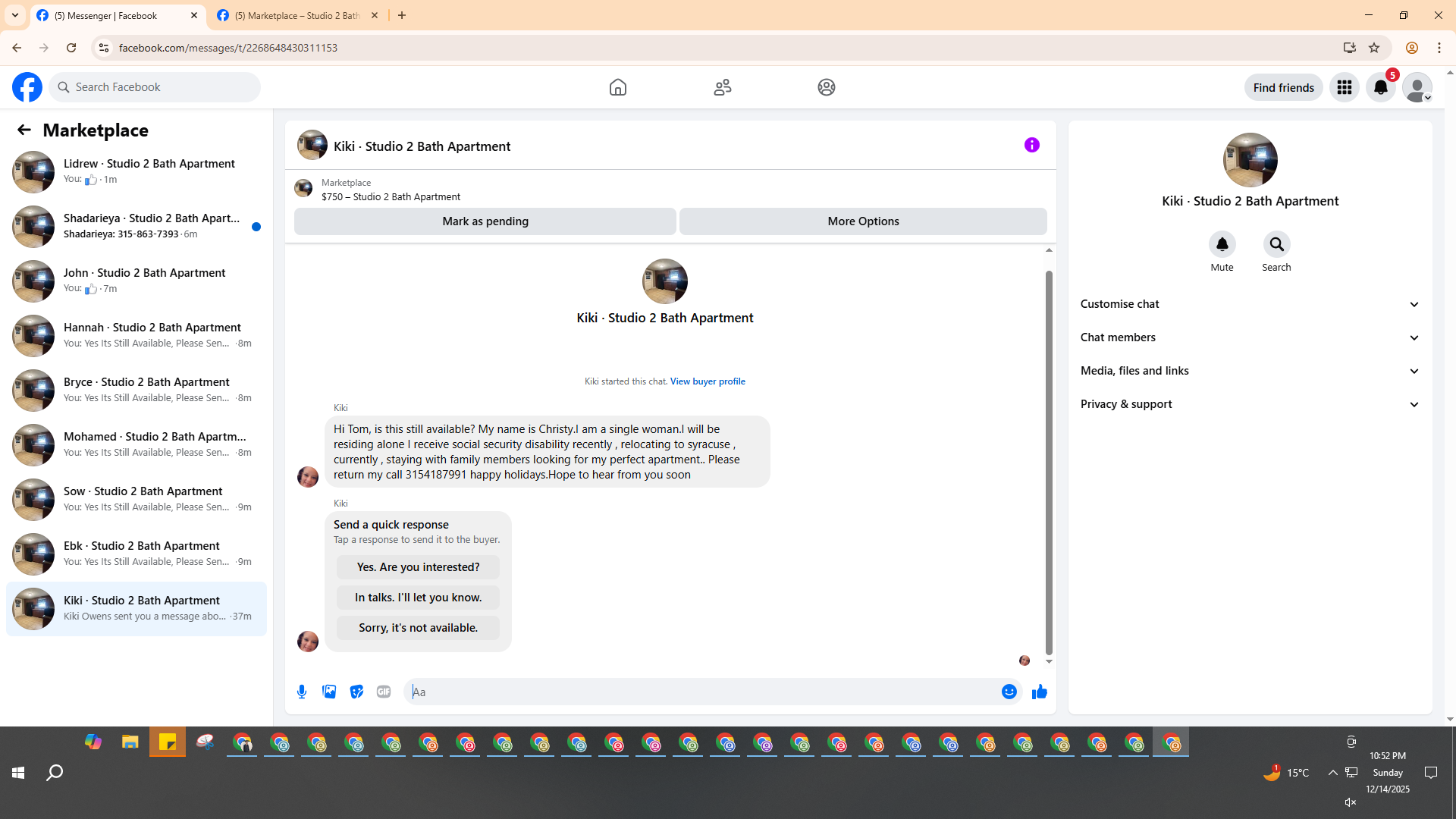Open the Facebook notifications bell
Viewport: 1456px width, 819px height.
pyautogui.click(x=1380, y=87)
